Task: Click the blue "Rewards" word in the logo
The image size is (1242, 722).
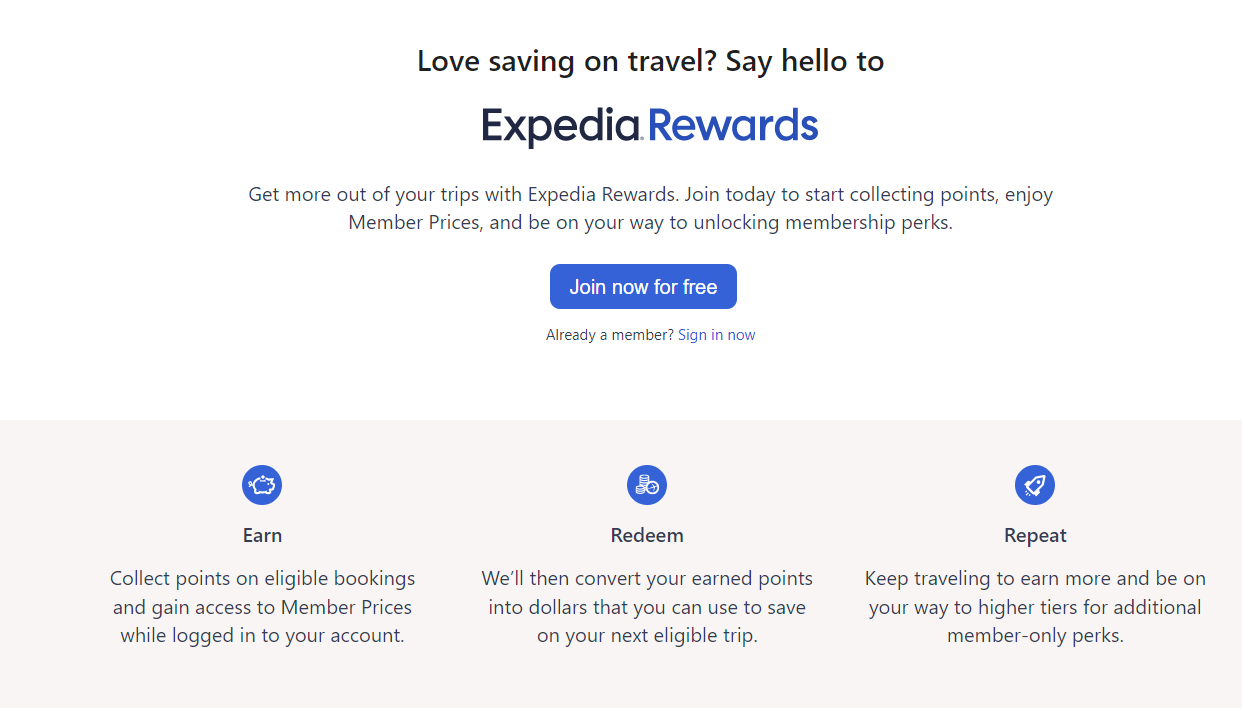Action: (733, 126)
